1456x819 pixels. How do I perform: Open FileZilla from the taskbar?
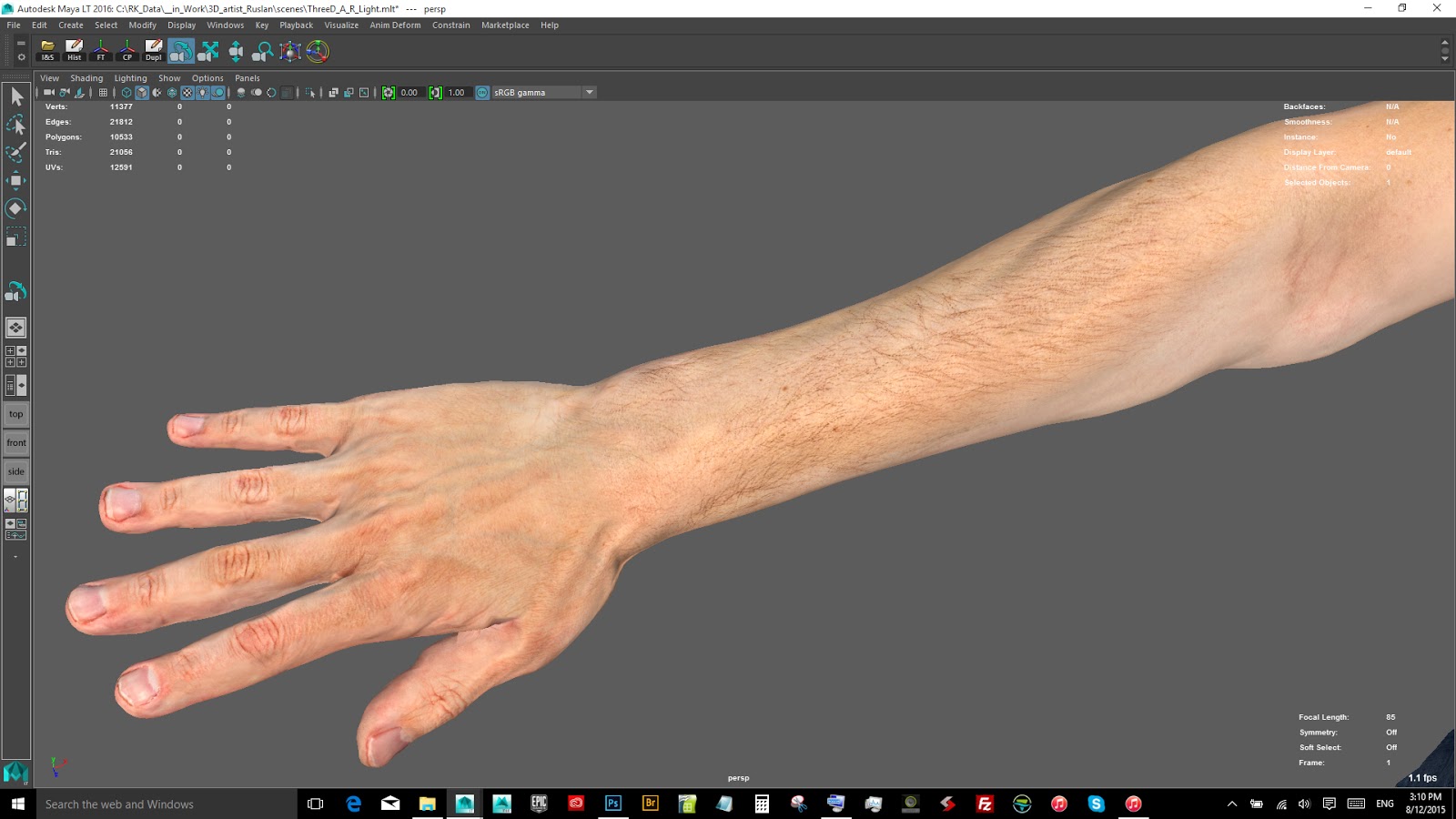point(985,804)
